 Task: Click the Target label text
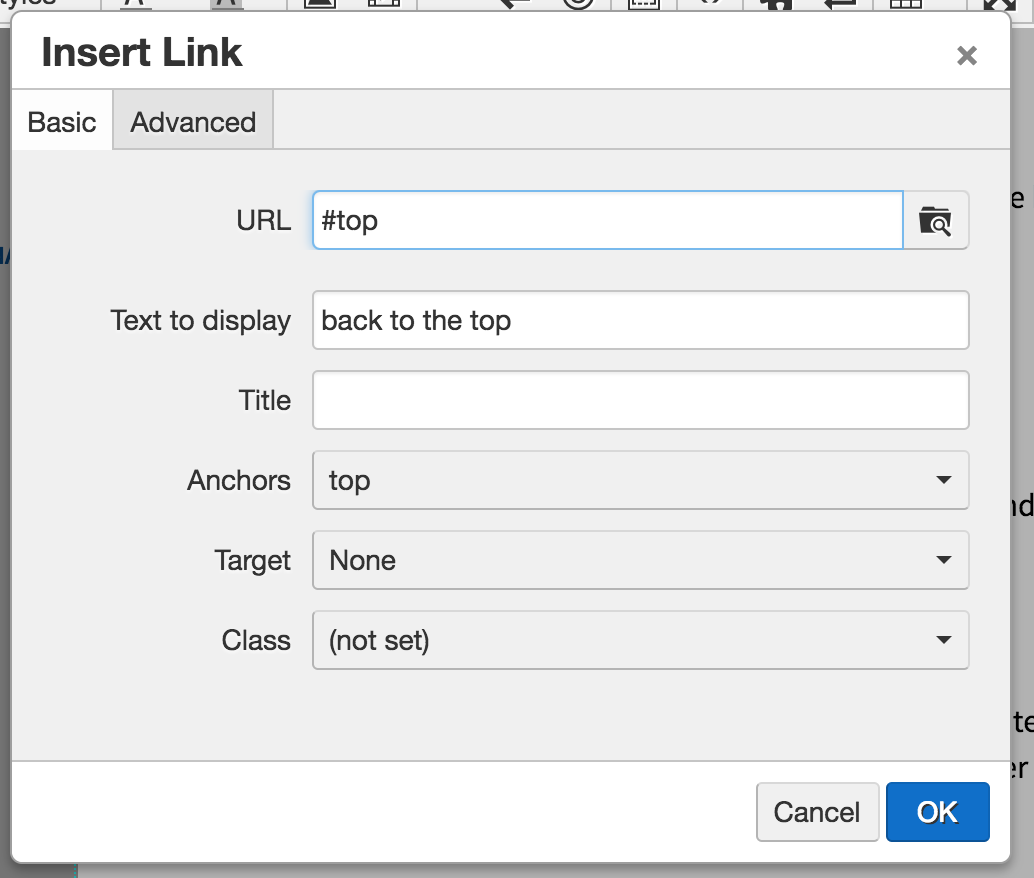(x=252, y=560)
